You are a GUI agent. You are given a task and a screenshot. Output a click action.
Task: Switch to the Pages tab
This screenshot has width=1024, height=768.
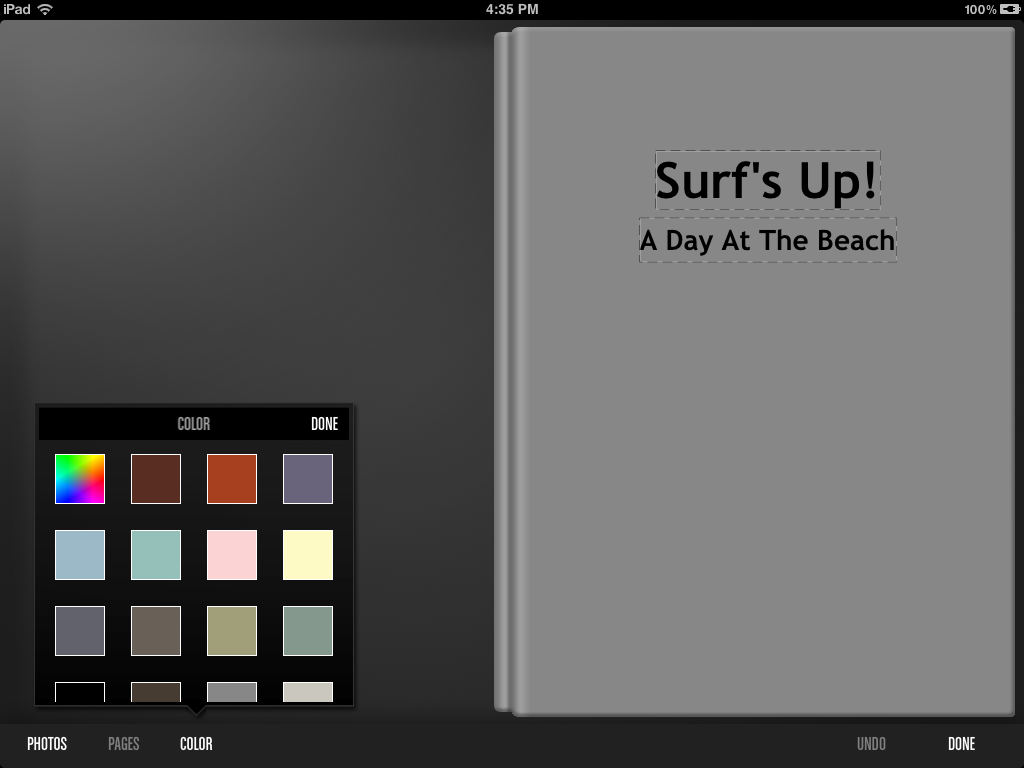(124, 744)
